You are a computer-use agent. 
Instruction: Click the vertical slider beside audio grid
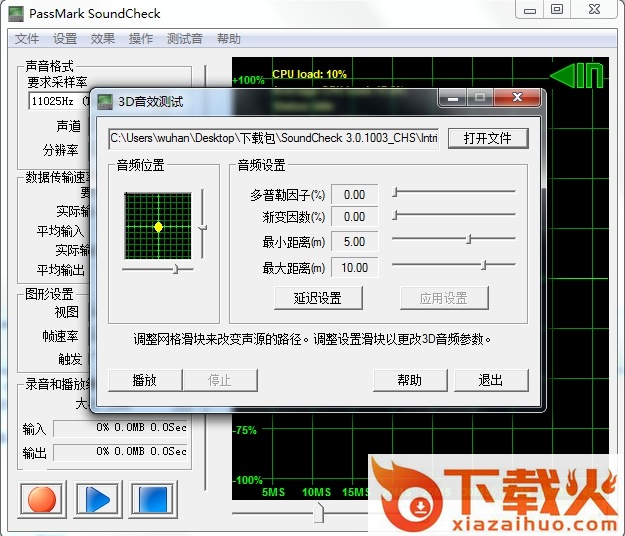point(203,228)
